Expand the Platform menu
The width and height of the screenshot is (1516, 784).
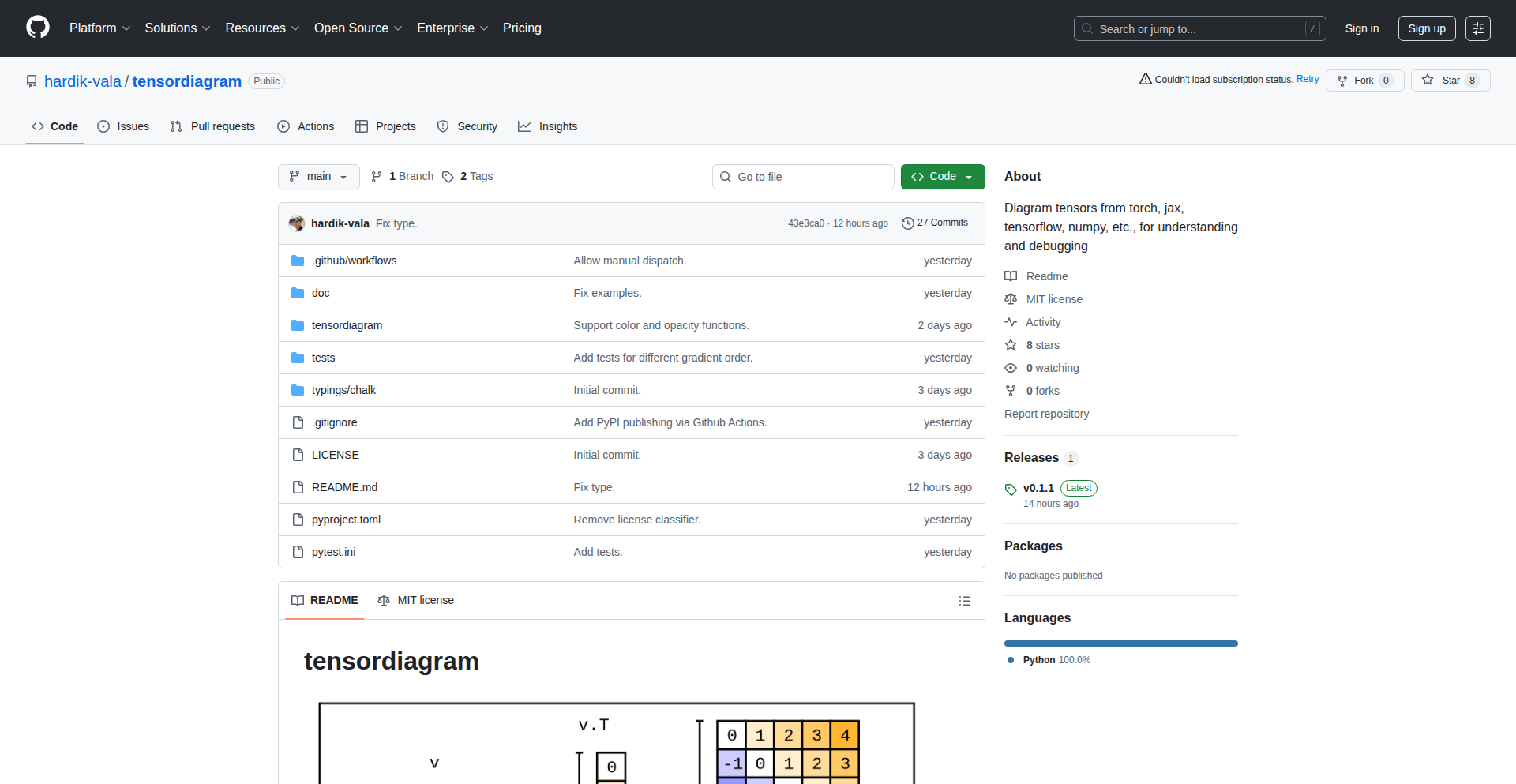click(99, 28)
